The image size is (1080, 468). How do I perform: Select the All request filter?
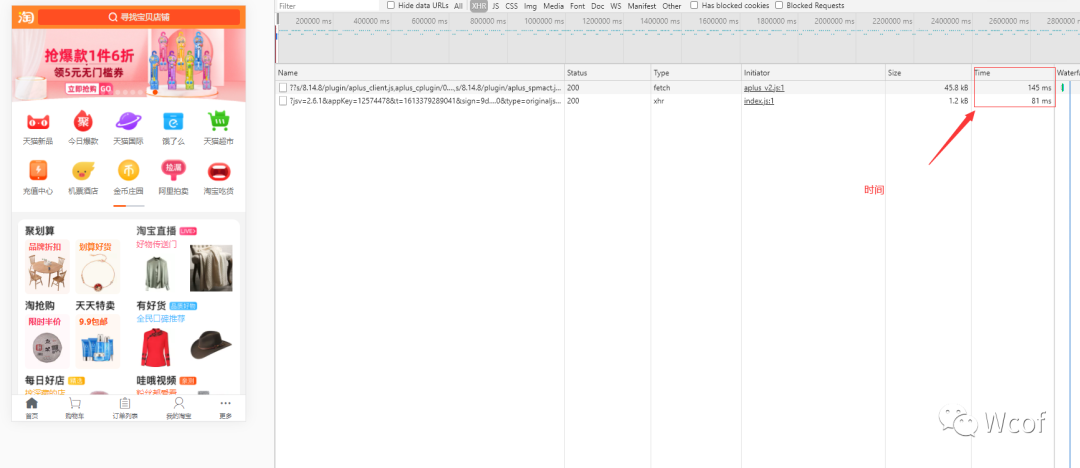[458, 6]
